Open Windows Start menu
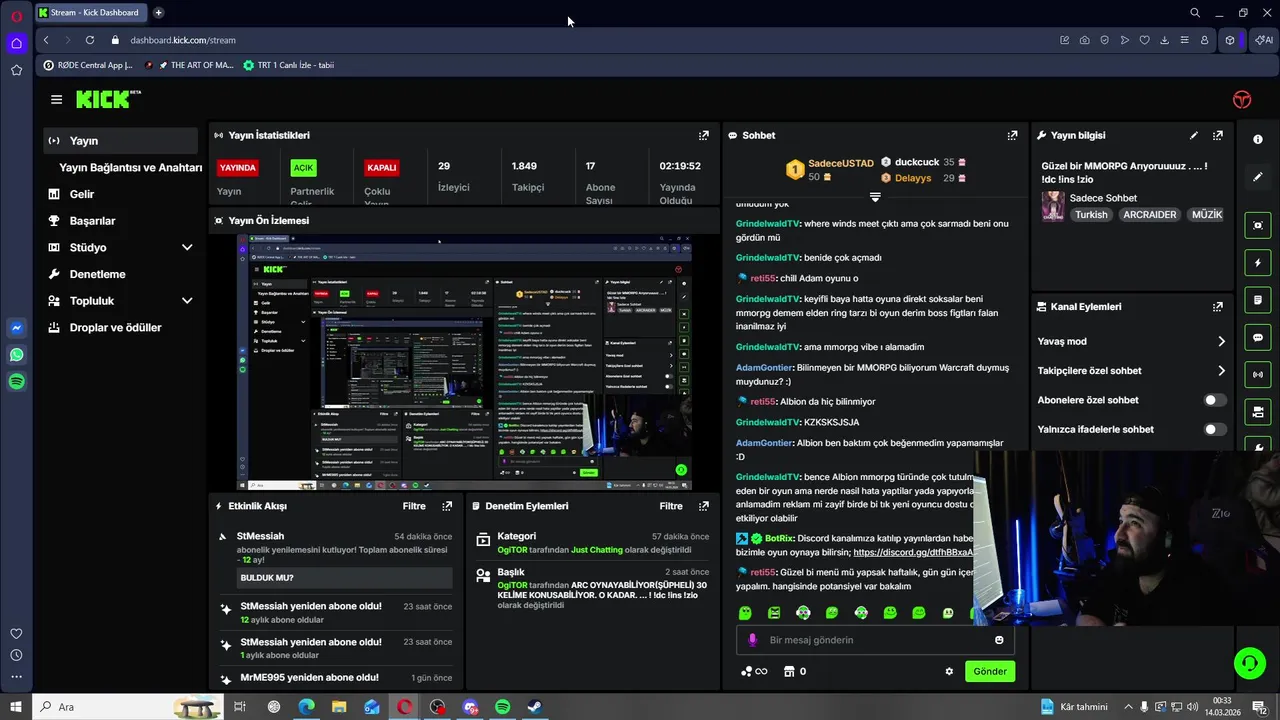Viewport: 1280px width, 720px height. coord(16,707)
